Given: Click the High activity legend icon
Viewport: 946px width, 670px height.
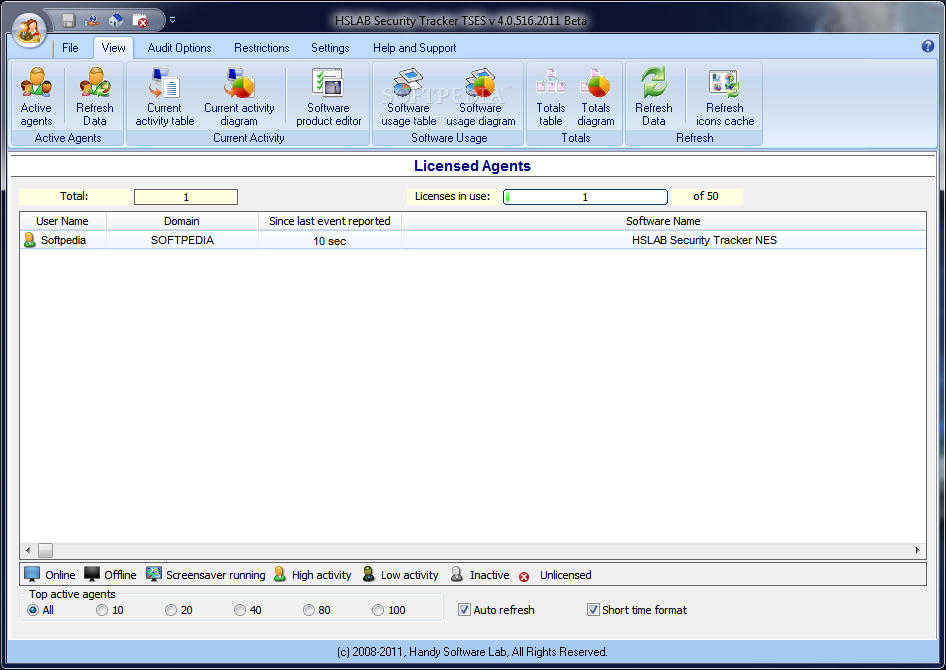Looking at the screenshot, I should click(279, 574).
